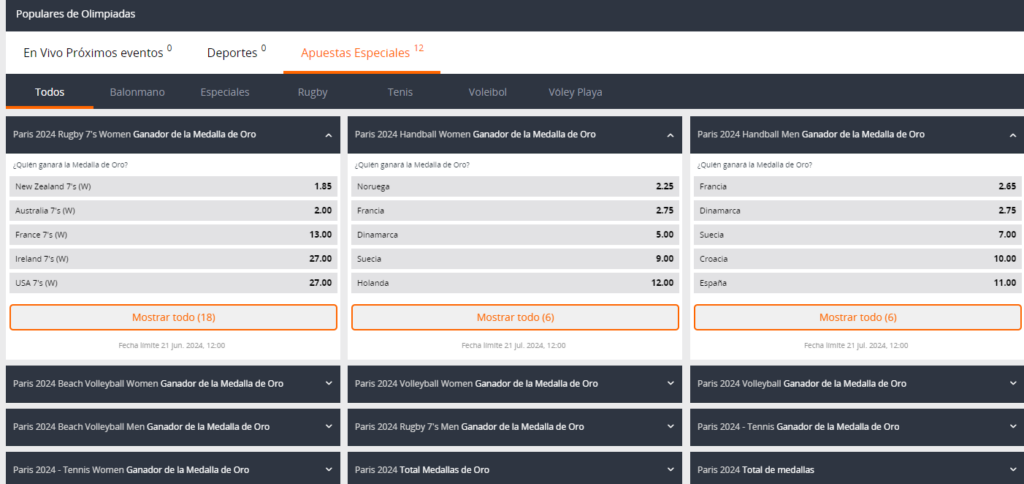Filter by Balonmano sport
Image resolution: width=1024 pixels, height=484 pixels.
(x=137, y=92)
